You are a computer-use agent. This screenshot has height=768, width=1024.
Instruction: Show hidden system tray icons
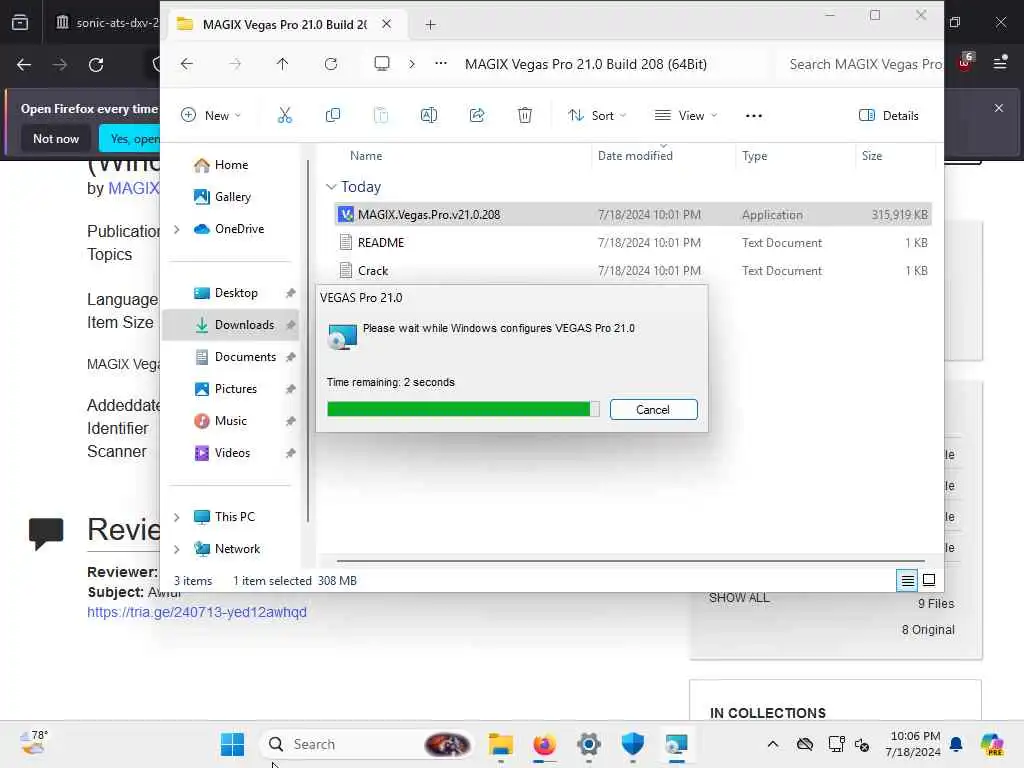(773, 744)
